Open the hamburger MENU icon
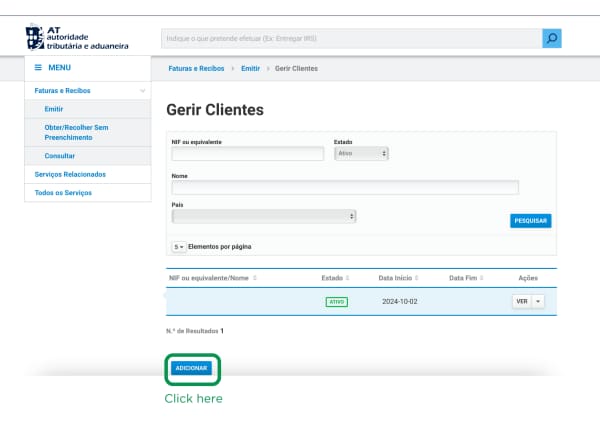 pos(38,67)
